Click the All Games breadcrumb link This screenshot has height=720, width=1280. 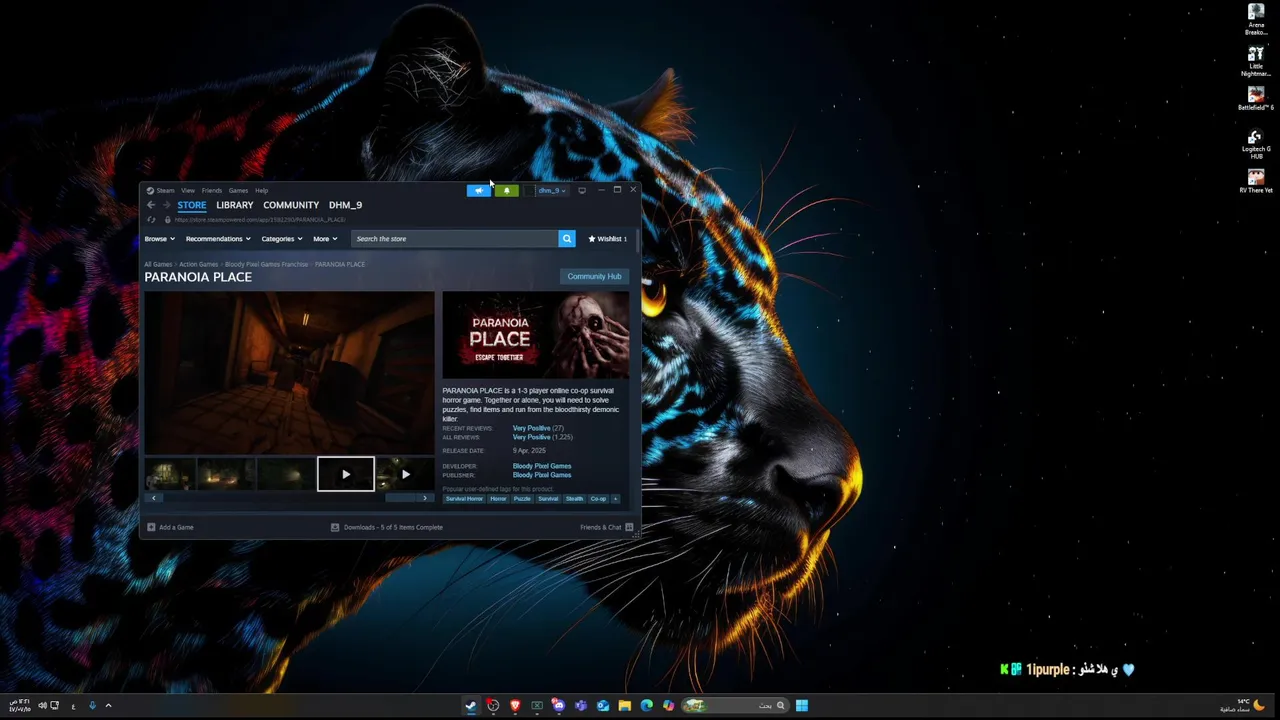click(x=158, y=264)
